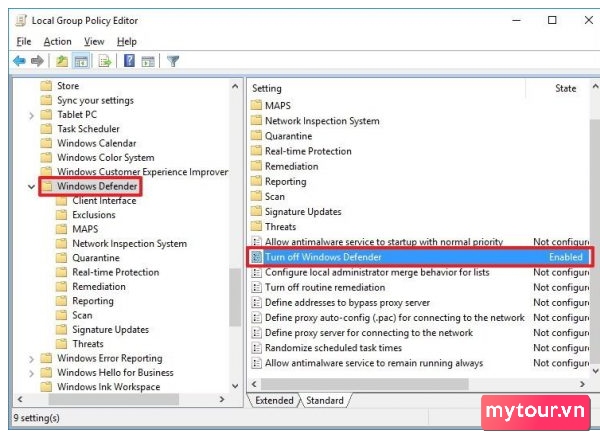Select Real-time Protection in the tree
Image resolution: width=600 pixels, height=442 pixels.
click(116, 272)
